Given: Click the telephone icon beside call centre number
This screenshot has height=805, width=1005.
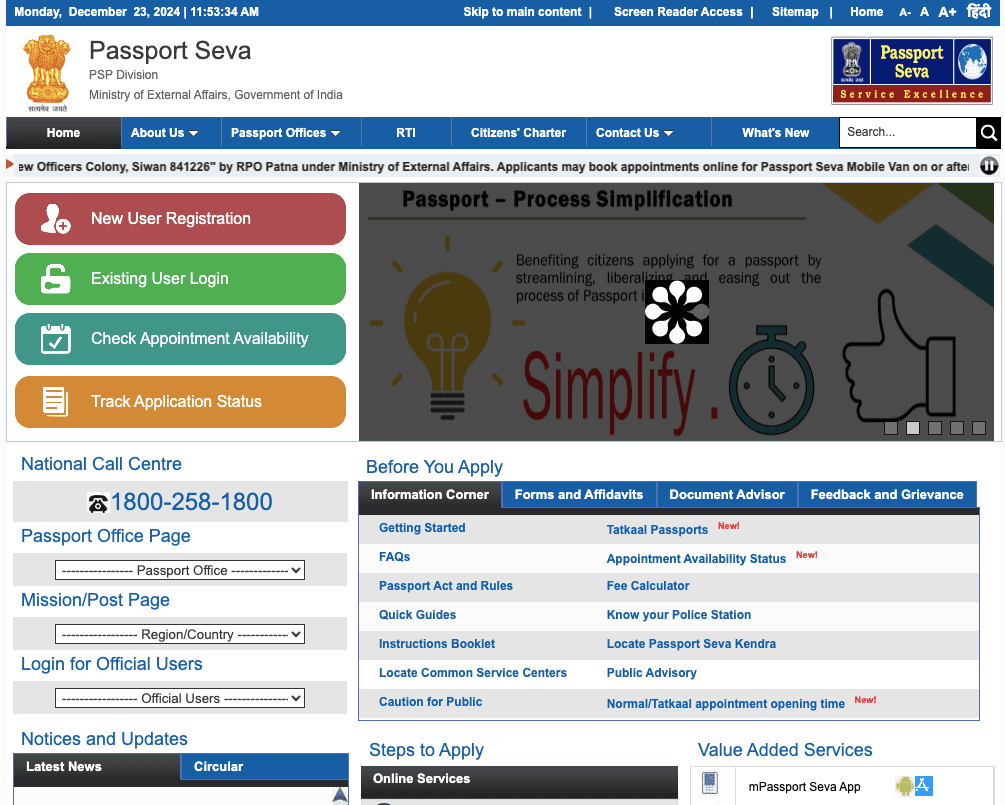Looking at the screenshot, I should 98,503.
